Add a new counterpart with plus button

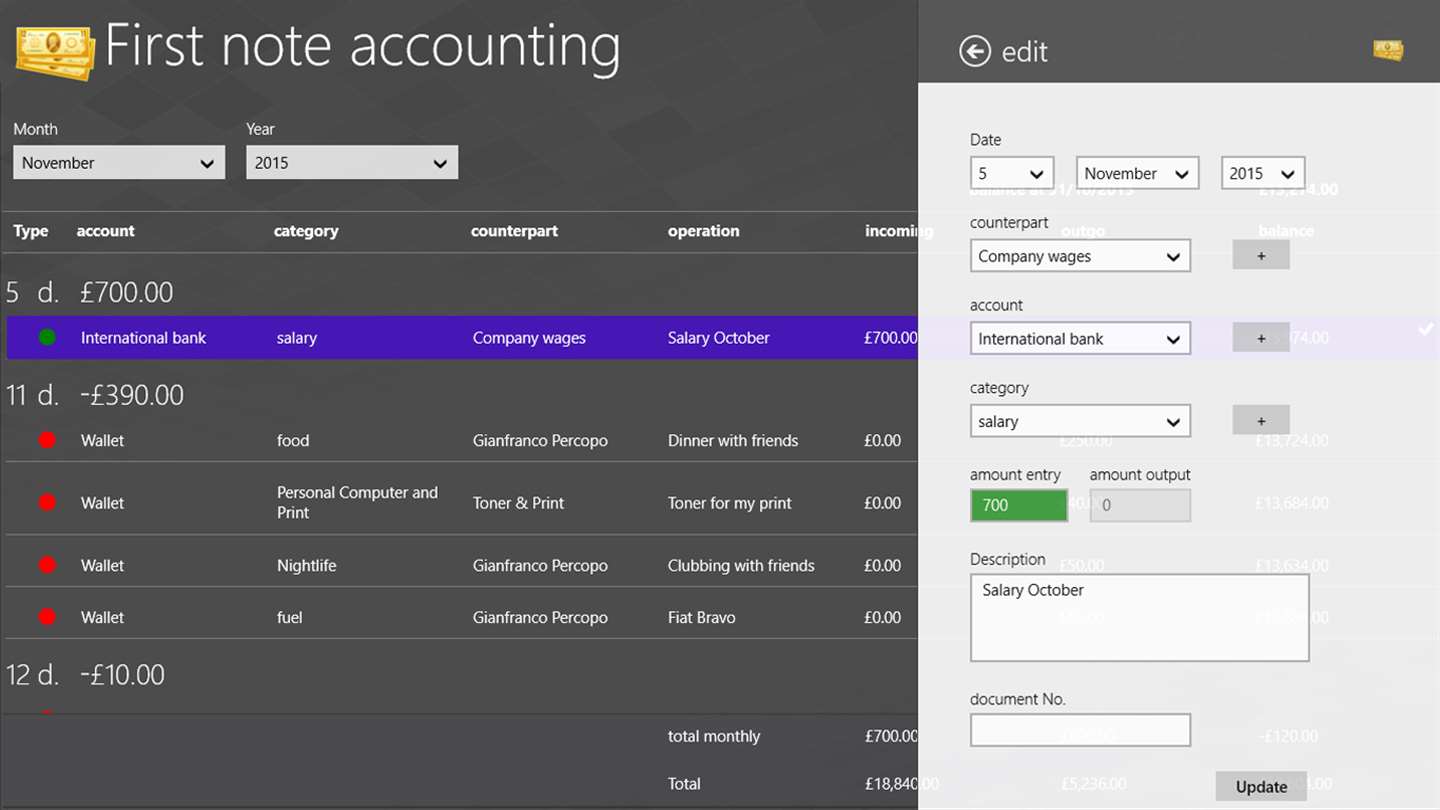pyautogui.click(x=1261, y=255)
